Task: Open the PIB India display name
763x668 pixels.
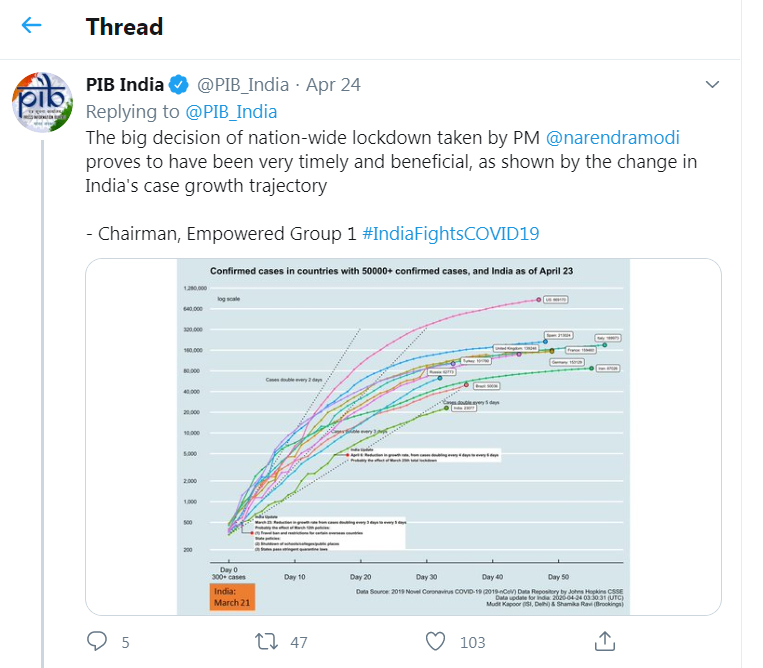Action: point(125,84)
